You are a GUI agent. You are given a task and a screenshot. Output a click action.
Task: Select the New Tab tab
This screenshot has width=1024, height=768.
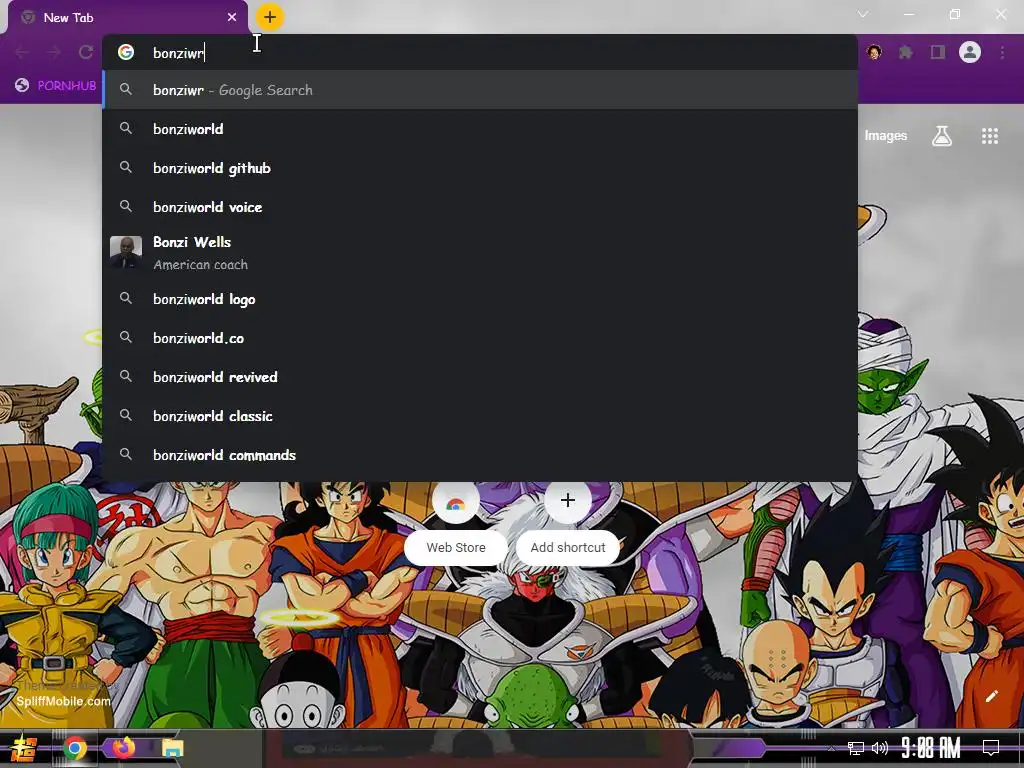point(127,18)
